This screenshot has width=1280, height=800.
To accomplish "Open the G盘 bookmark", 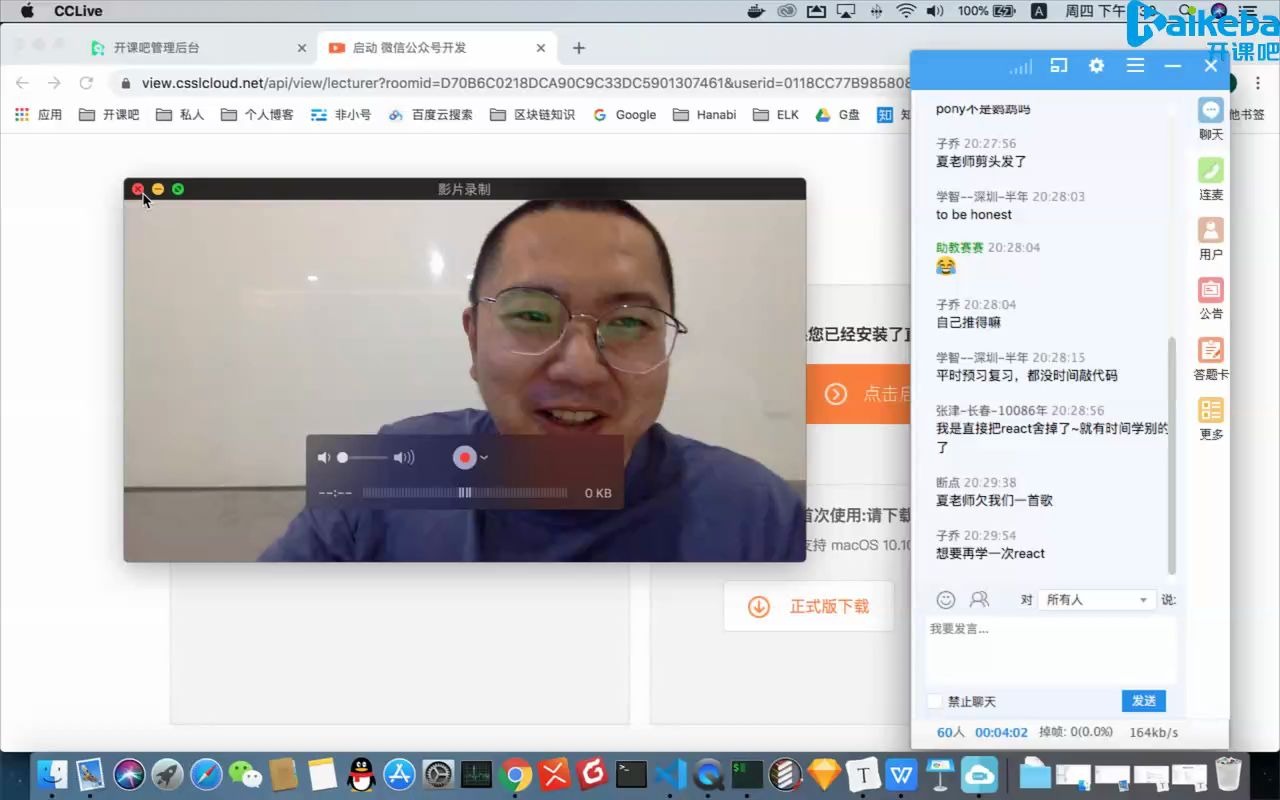I will 838,115.
